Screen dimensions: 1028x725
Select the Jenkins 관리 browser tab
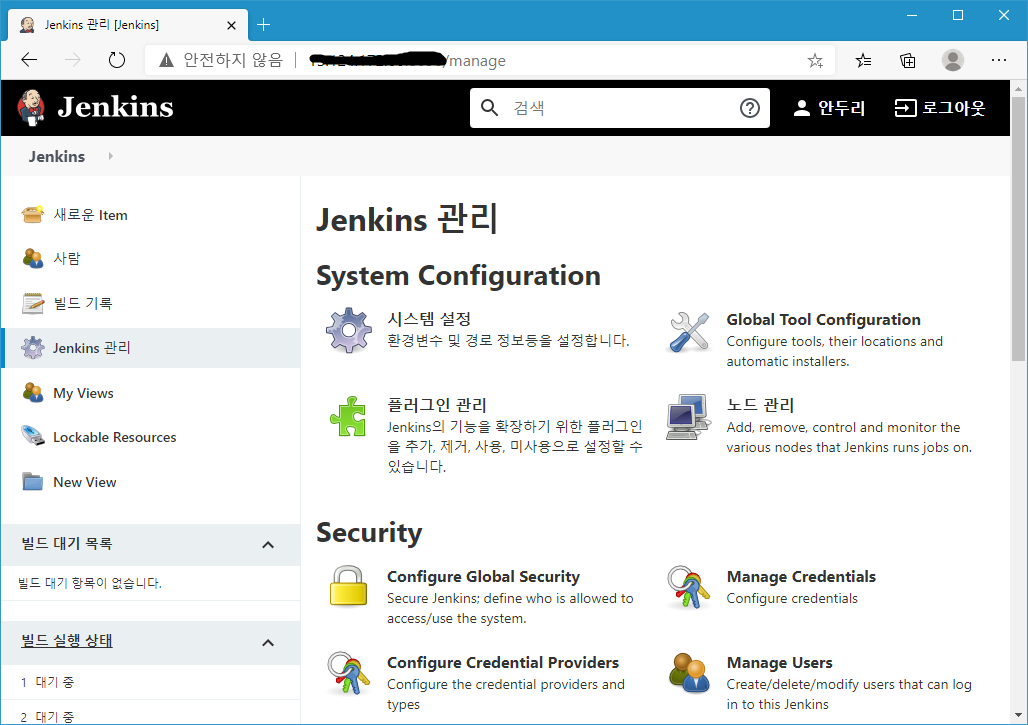click(x=128, y=25)
